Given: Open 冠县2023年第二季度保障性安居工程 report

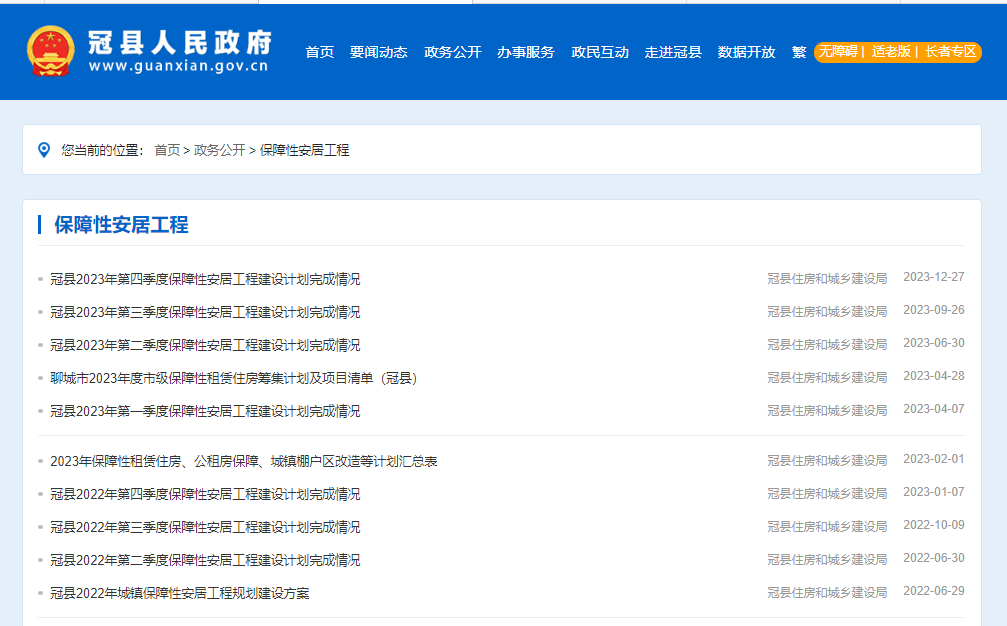Looking at the screenshot, I should (x=205, y=345).
